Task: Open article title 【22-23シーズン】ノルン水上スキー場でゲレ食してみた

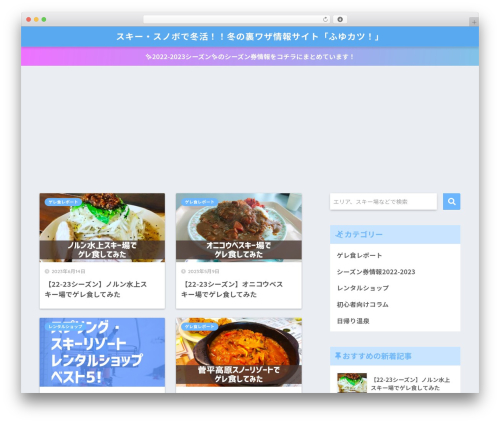Action: tap(96, 289)
